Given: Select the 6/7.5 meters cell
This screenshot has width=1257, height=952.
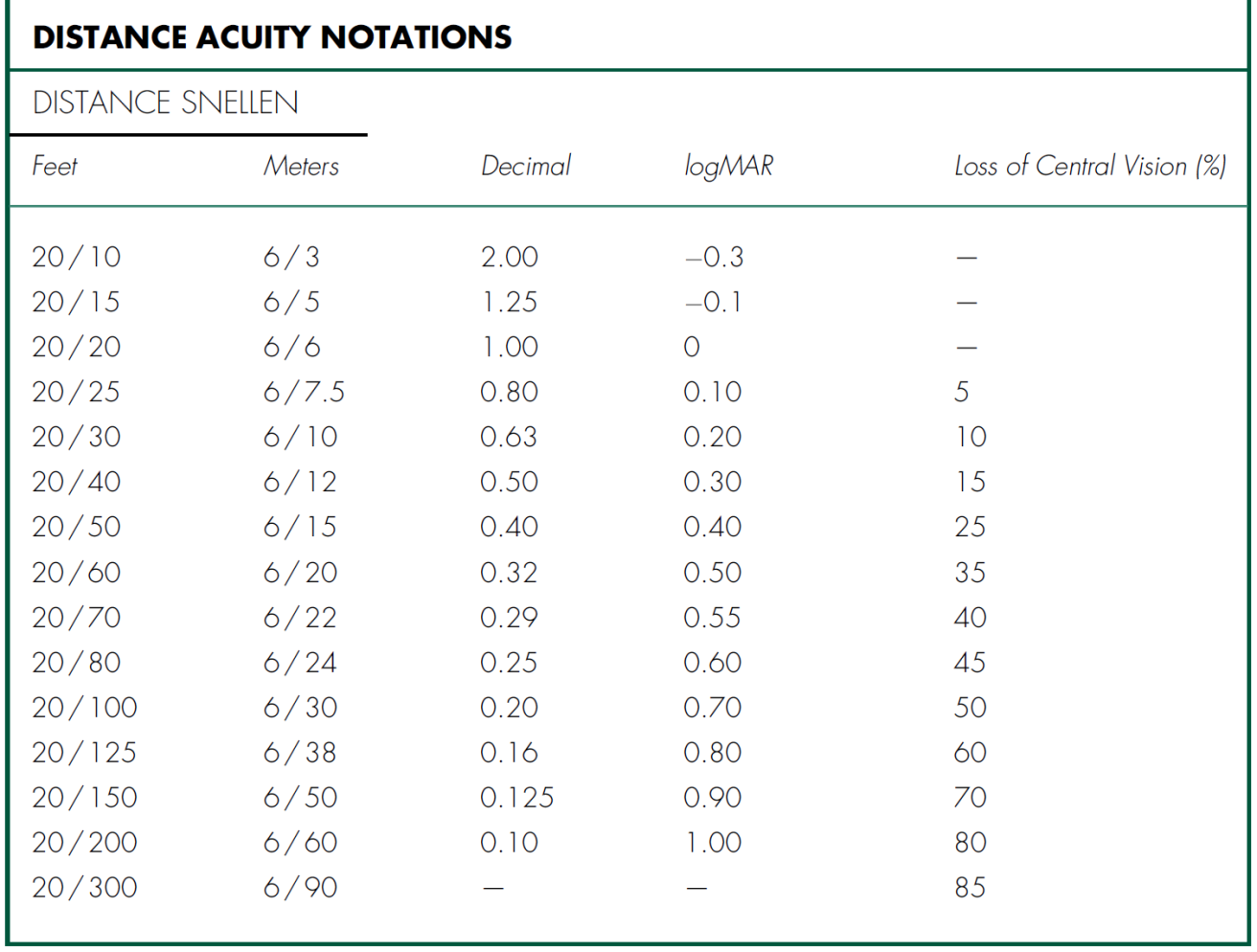Looking at the screenshot, I should [x=304, y=392].
